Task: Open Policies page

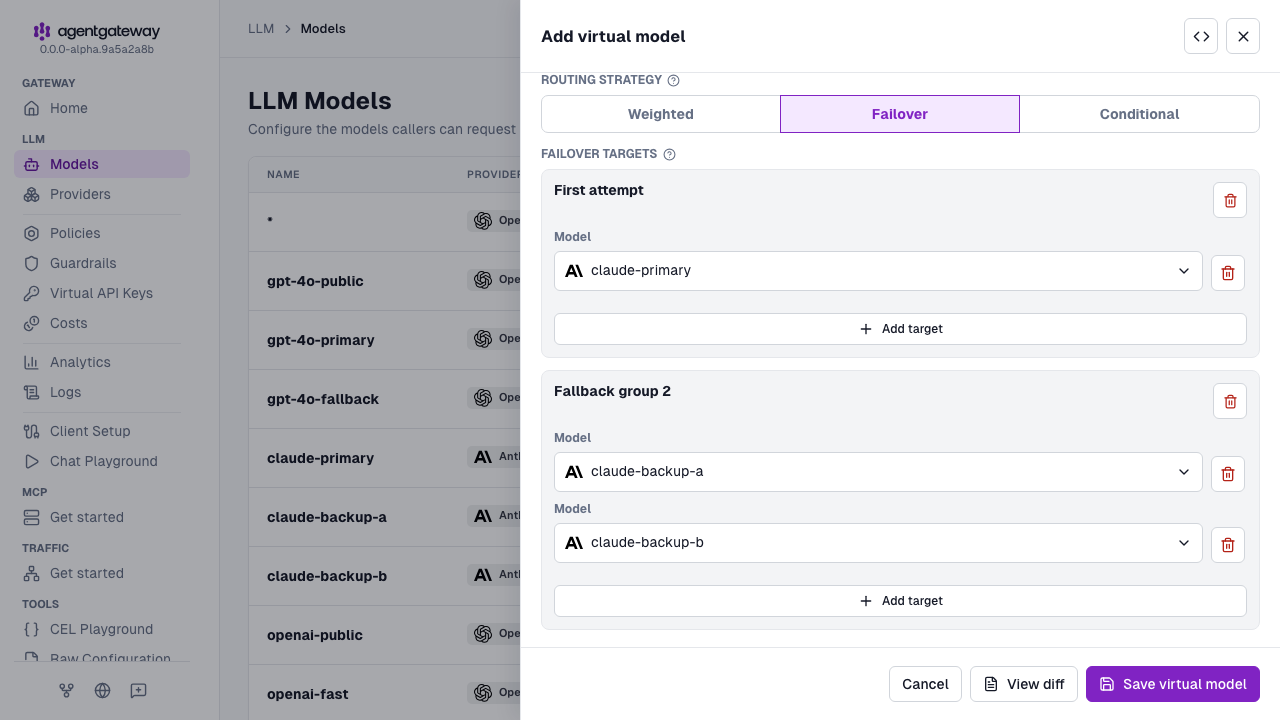Action: [x=102, y=233]
